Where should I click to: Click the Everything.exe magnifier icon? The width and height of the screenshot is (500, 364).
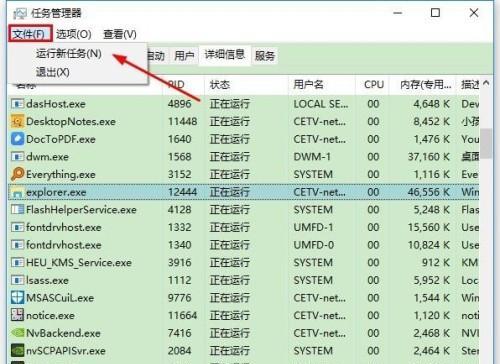click(17, 174)
